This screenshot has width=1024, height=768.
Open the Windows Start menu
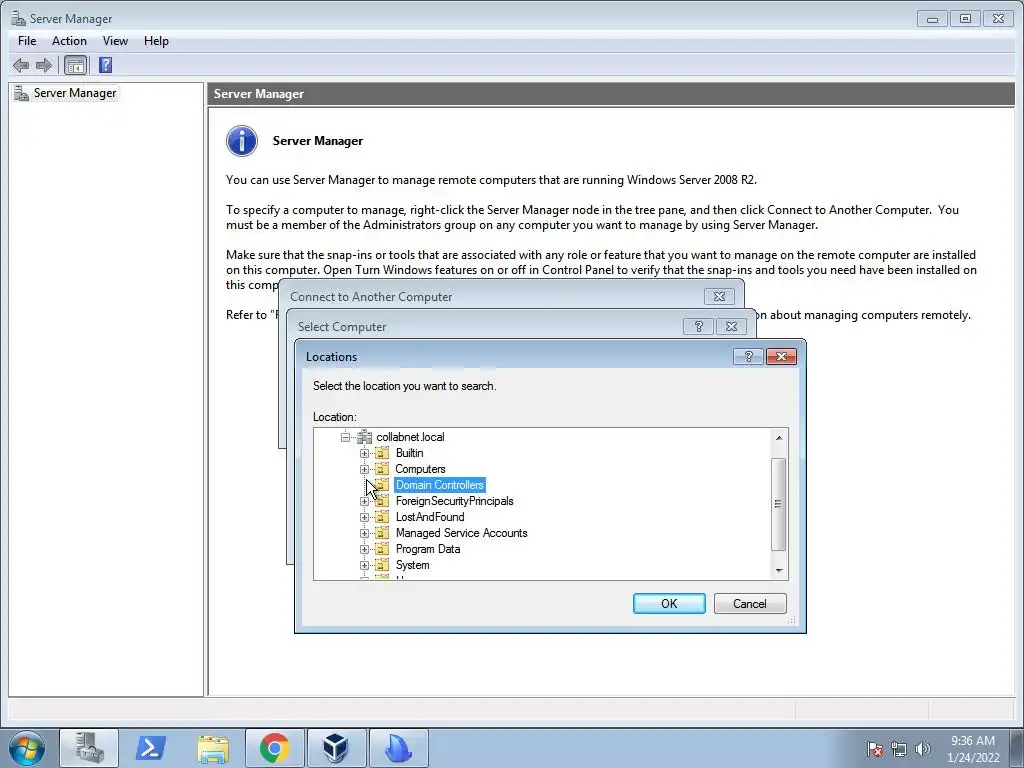[27, 749]
